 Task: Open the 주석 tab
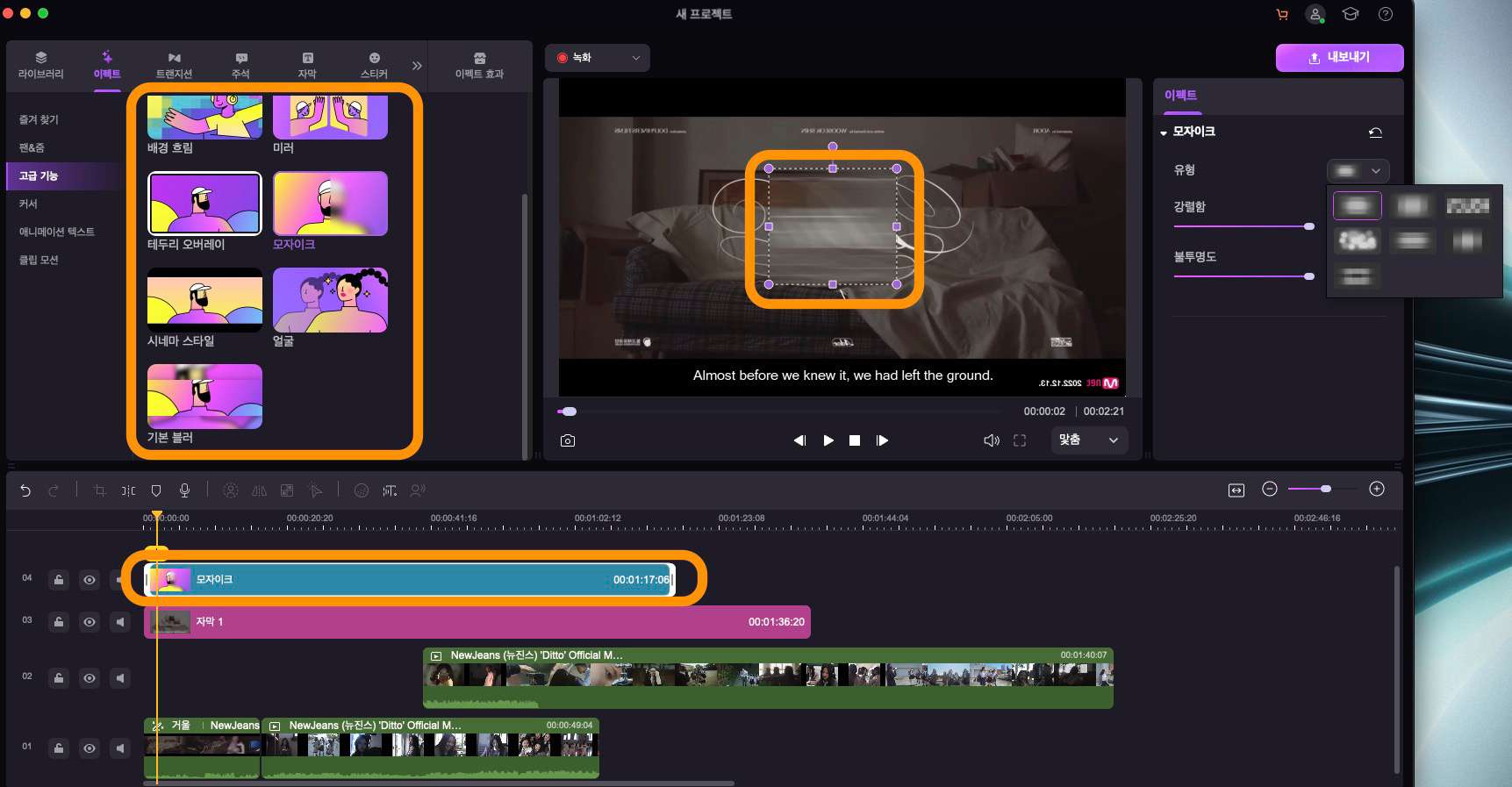[x=240, y=65]
